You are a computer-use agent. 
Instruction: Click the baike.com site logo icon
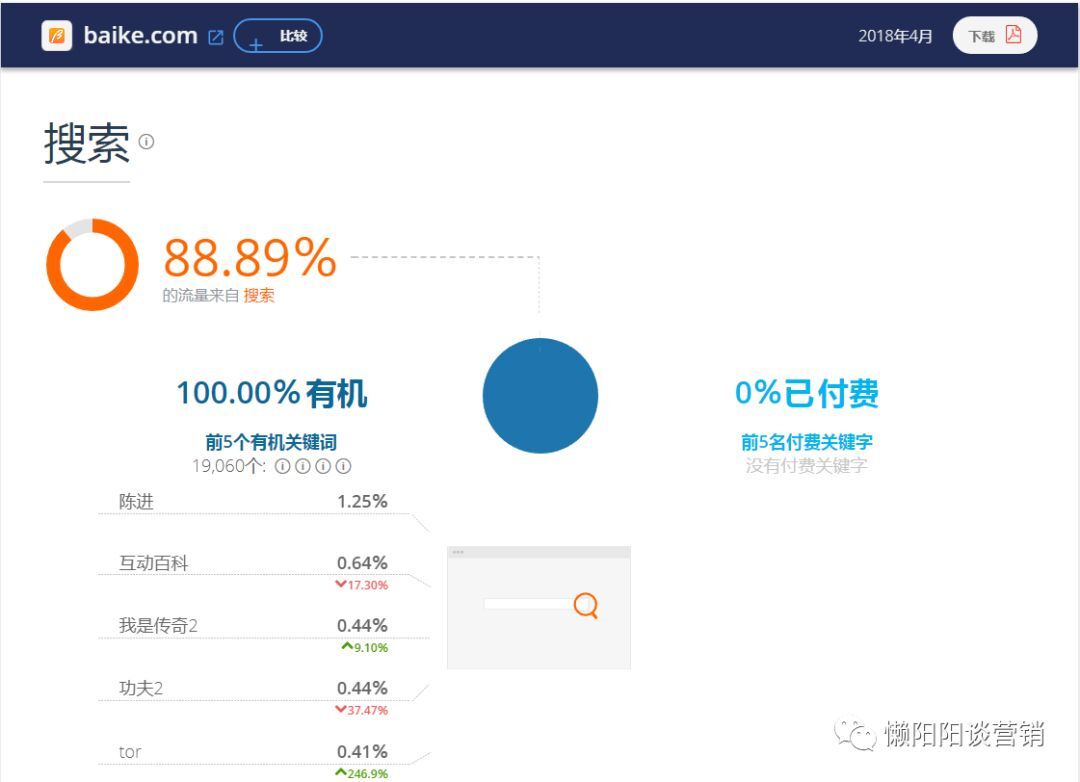click(x=56, y=36)
